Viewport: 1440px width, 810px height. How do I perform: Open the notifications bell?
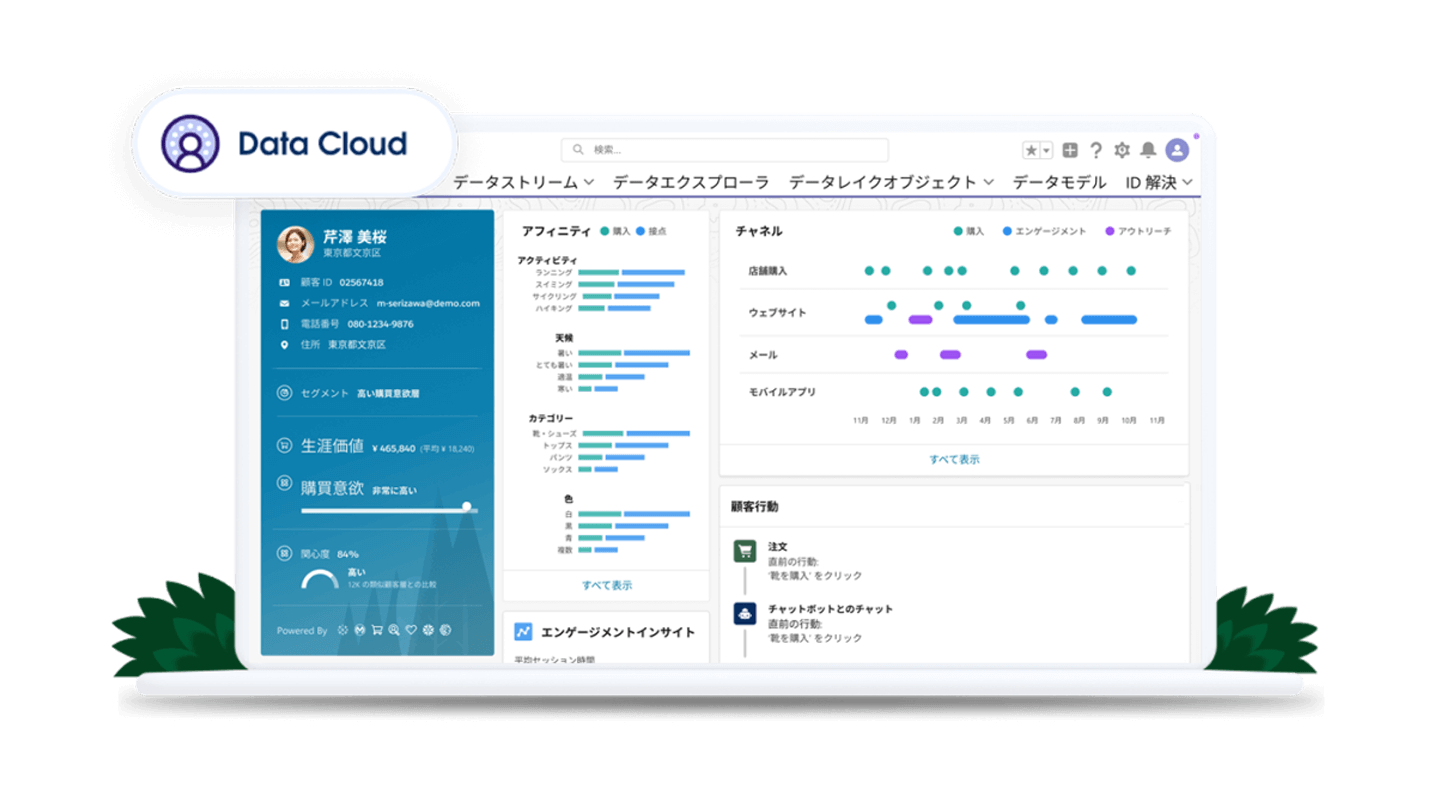pyautogui.click(x=1148, y=150)
